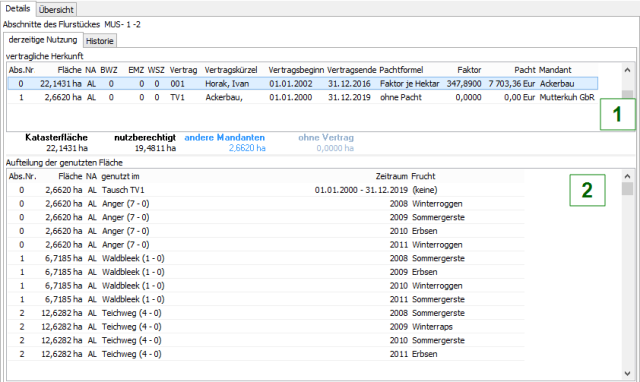This screenshot has height=382, width=640.
Task: Open the Historie tab
Action: 100,41
